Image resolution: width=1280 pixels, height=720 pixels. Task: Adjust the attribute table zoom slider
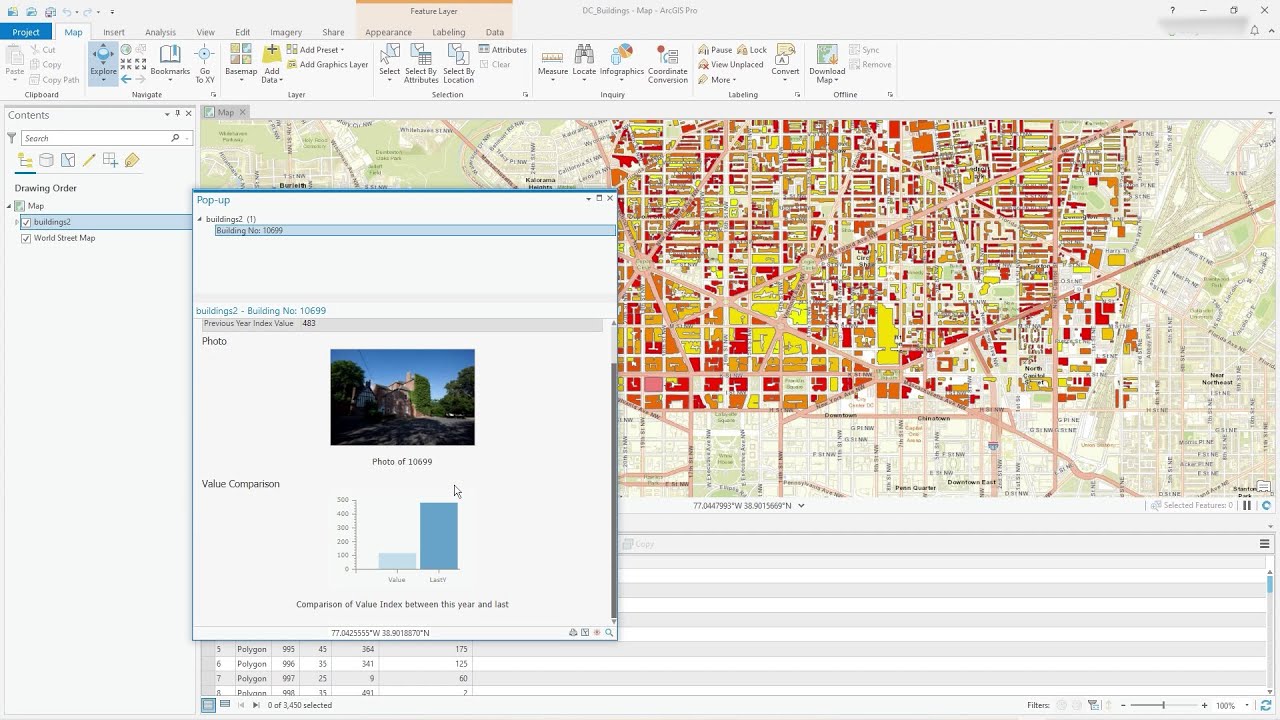(1162, 705)
